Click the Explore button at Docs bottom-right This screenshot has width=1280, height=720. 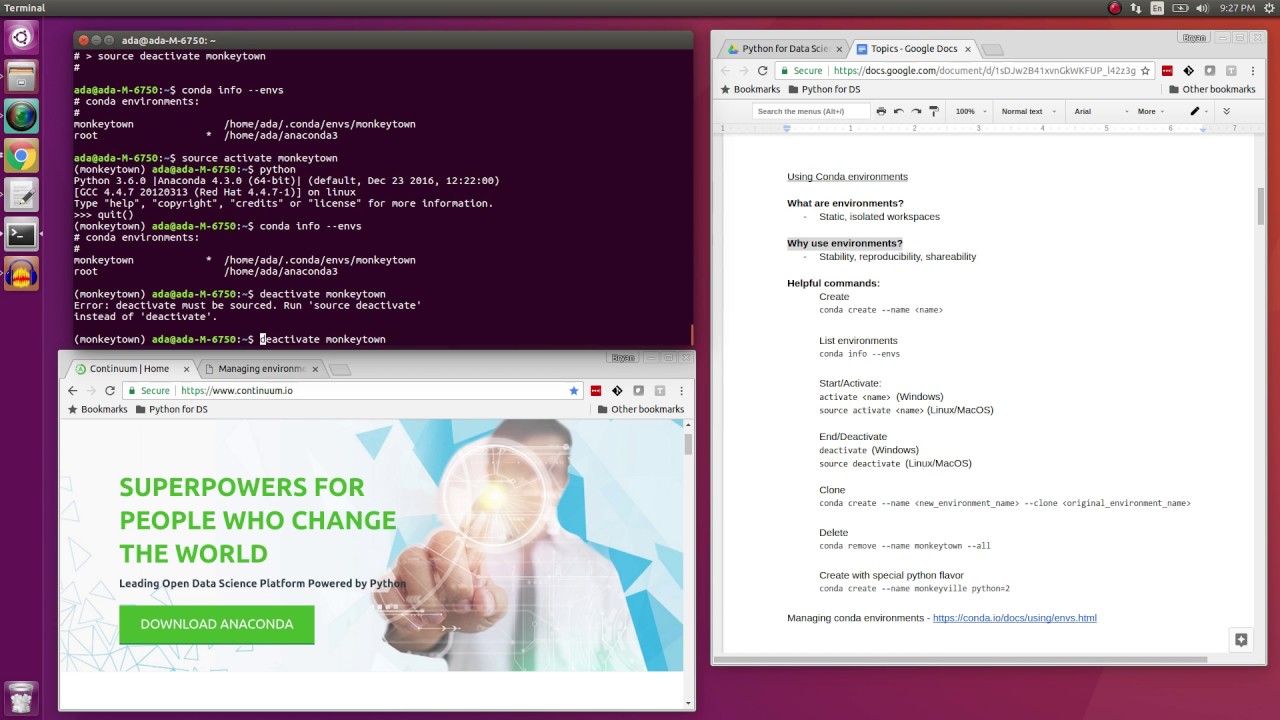(x=1241, y=640)
